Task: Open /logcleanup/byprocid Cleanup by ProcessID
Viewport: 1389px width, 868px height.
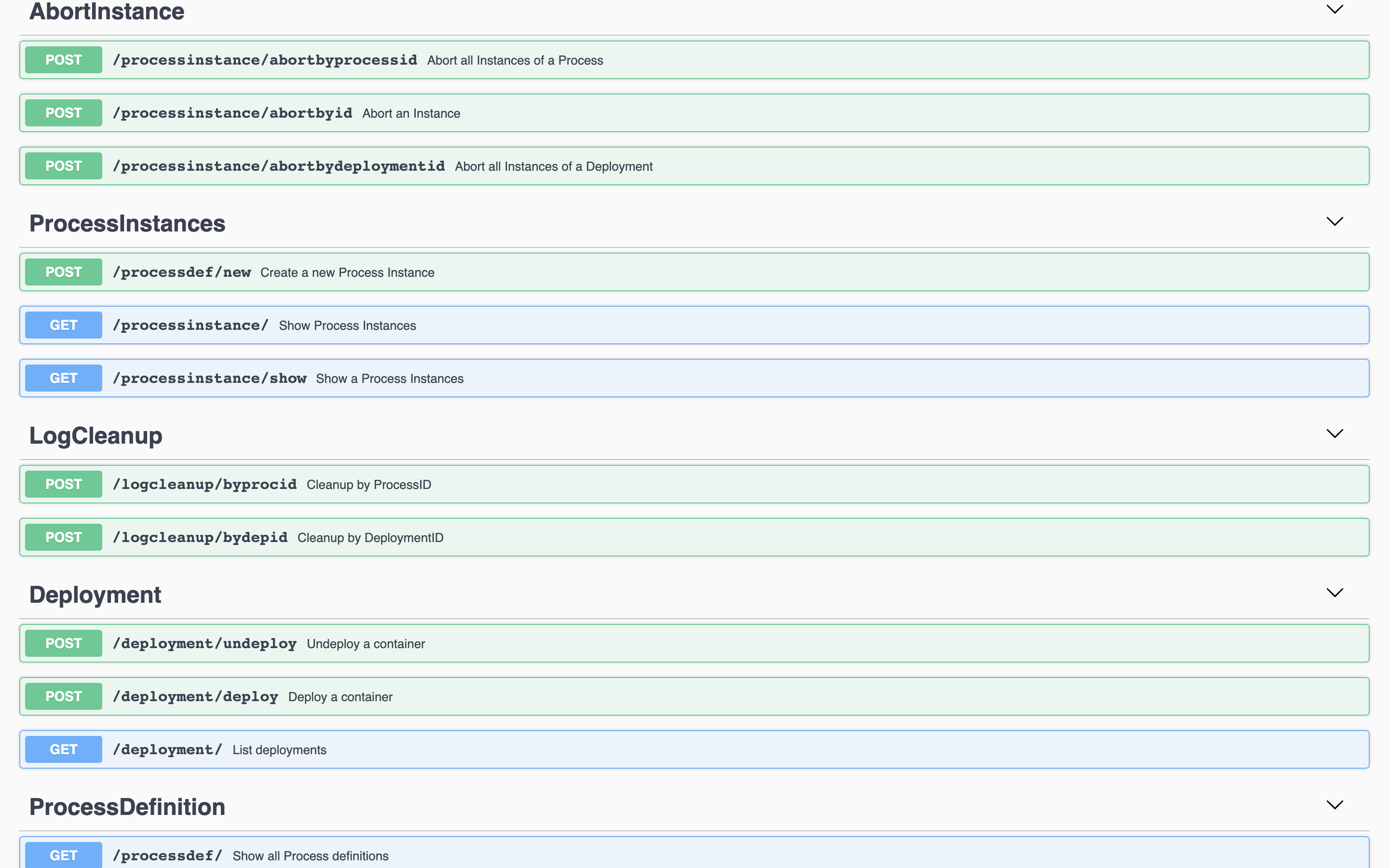Action: point(205,485)
